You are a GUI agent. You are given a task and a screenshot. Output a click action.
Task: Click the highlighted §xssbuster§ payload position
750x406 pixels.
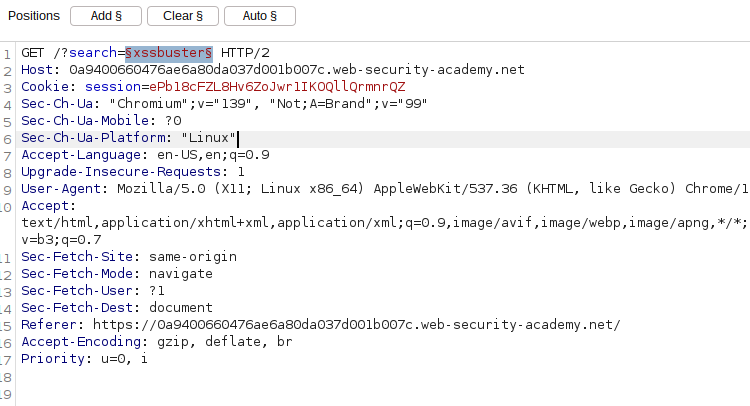point(176,52)
